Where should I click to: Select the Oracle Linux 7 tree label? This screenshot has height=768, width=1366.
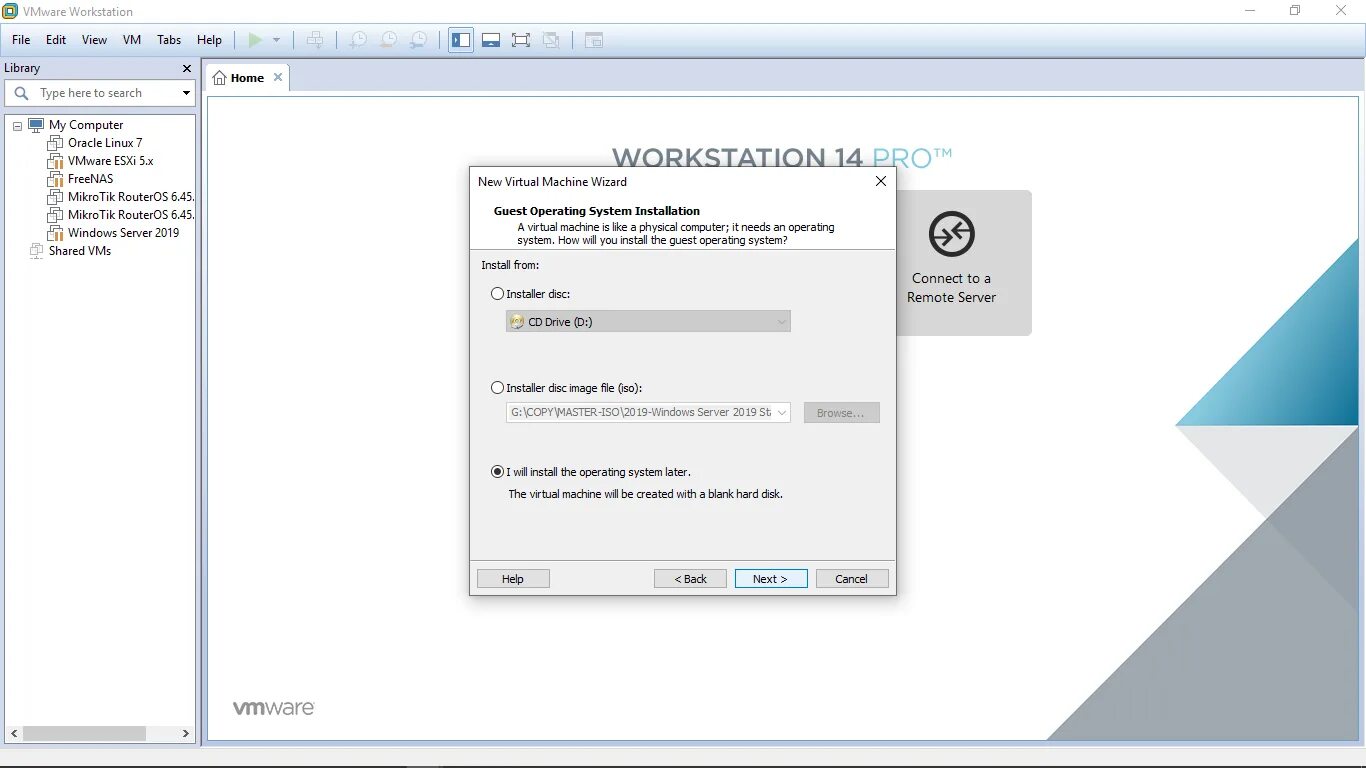[105, 143]
